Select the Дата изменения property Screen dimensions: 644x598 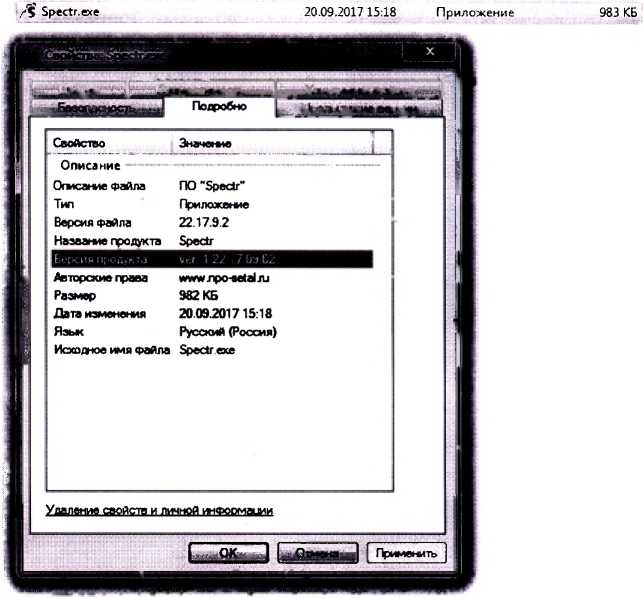point(100,314)
